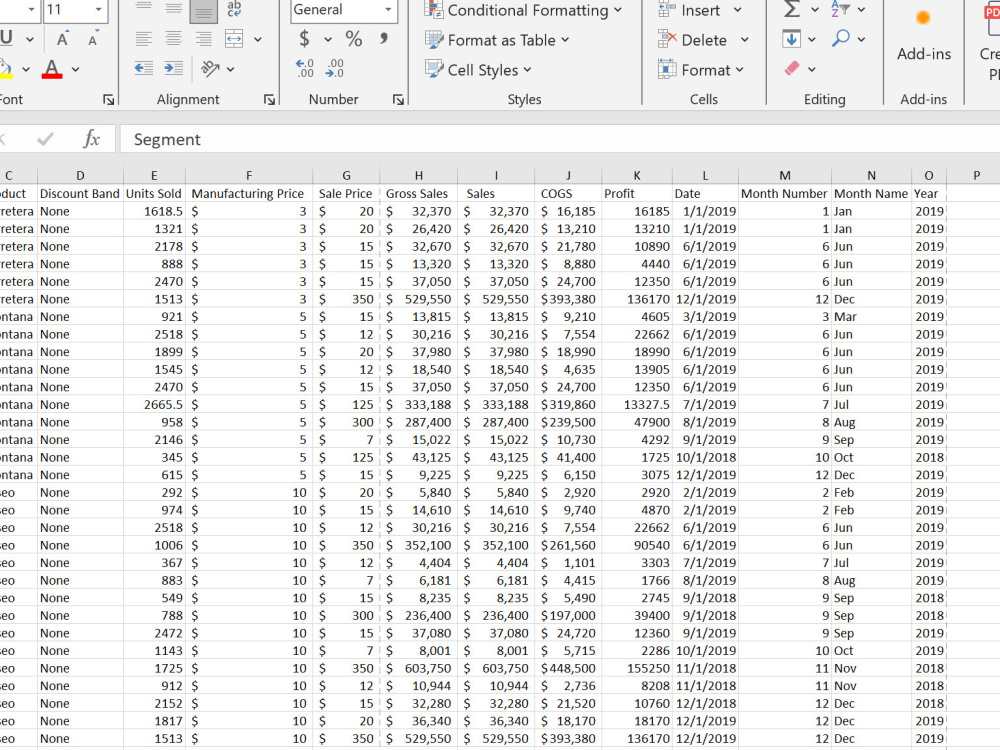
Task: Align text right in Alignment group
Action: 203,39
